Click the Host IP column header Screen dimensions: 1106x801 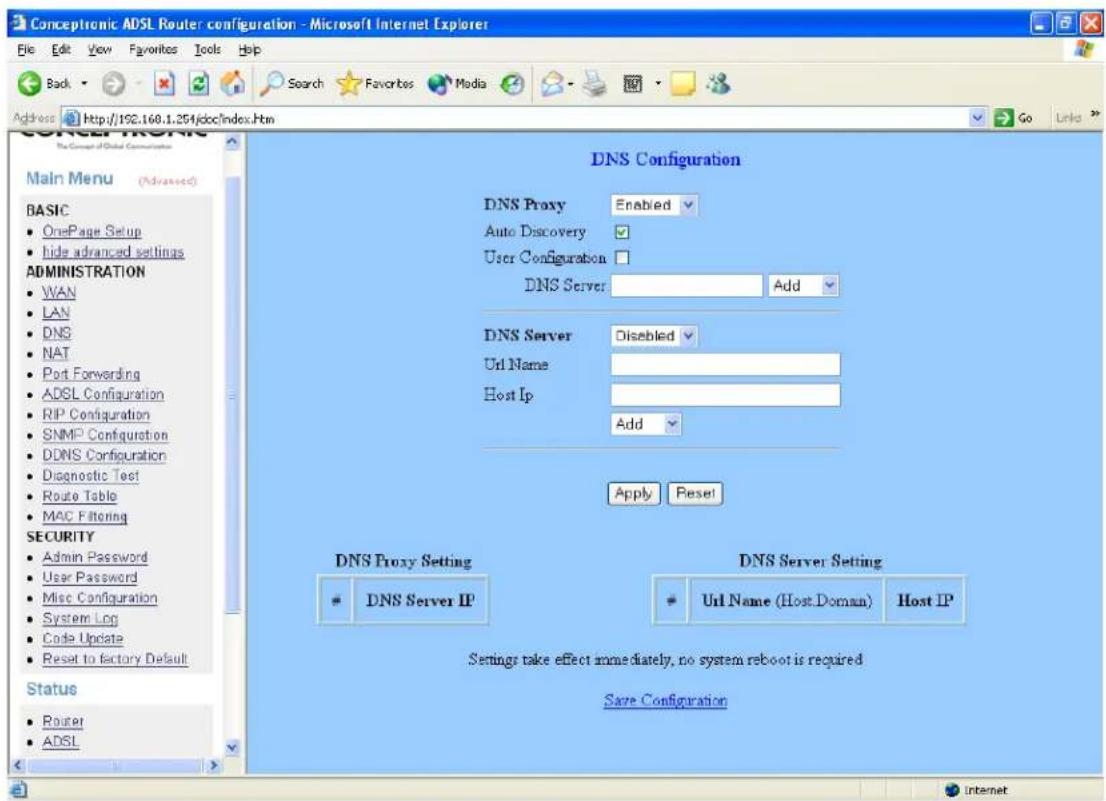point(925,601)
